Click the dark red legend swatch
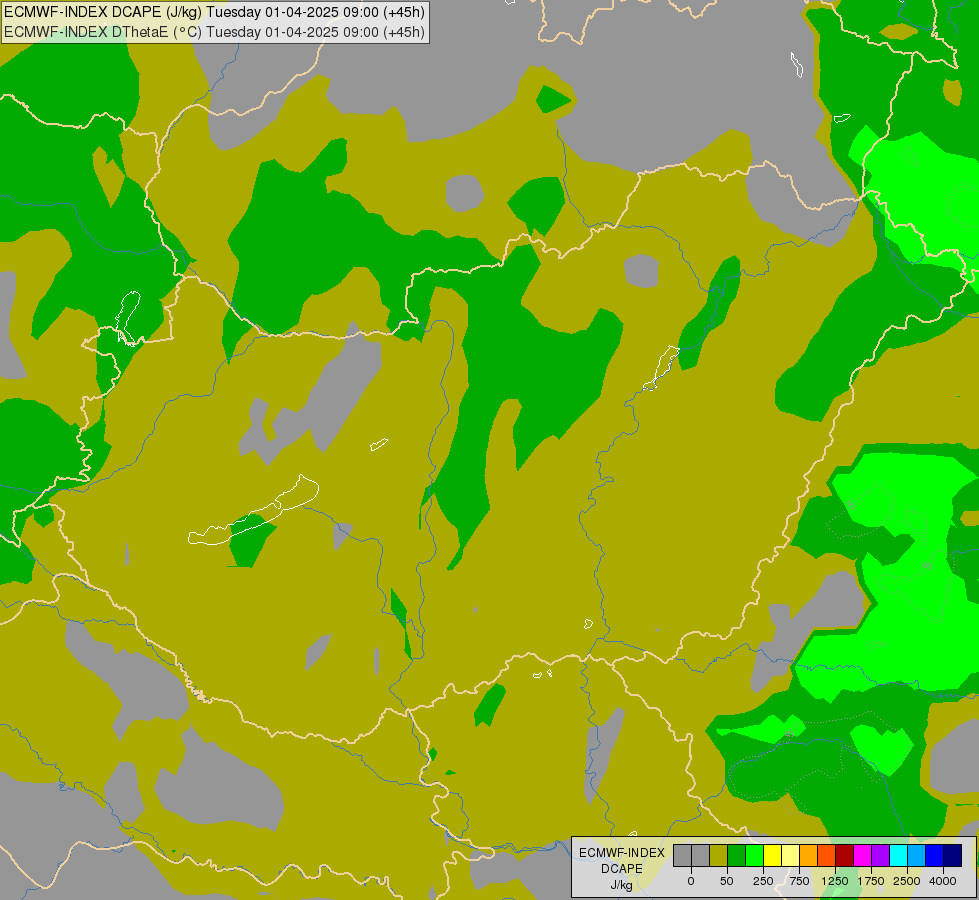 [845, 855]
